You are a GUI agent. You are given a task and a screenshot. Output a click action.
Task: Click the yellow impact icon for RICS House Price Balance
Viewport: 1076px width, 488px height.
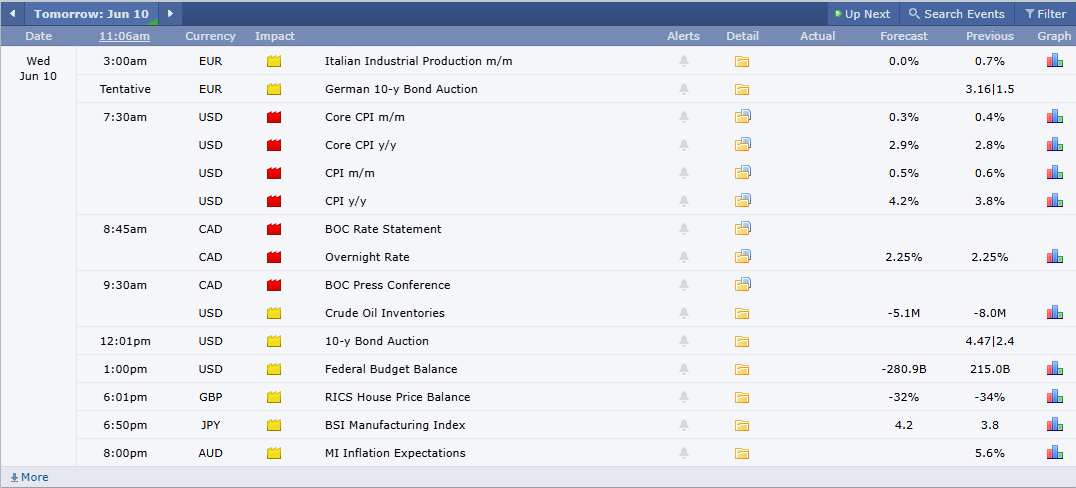pos(274,397)
